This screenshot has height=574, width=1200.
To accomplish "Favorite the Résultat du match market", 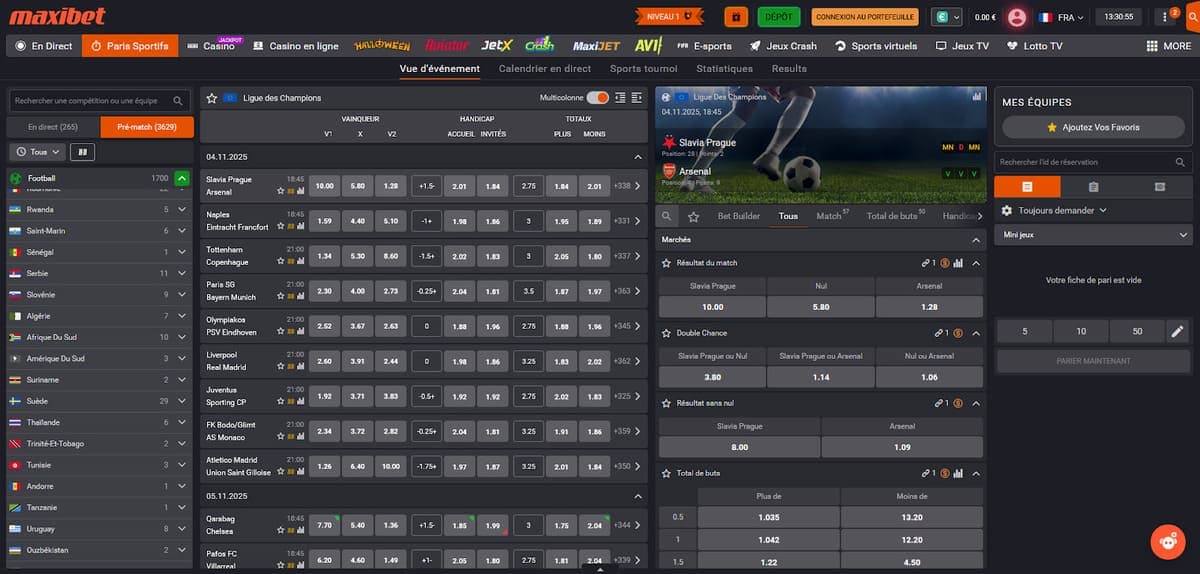I will [667, 263].
